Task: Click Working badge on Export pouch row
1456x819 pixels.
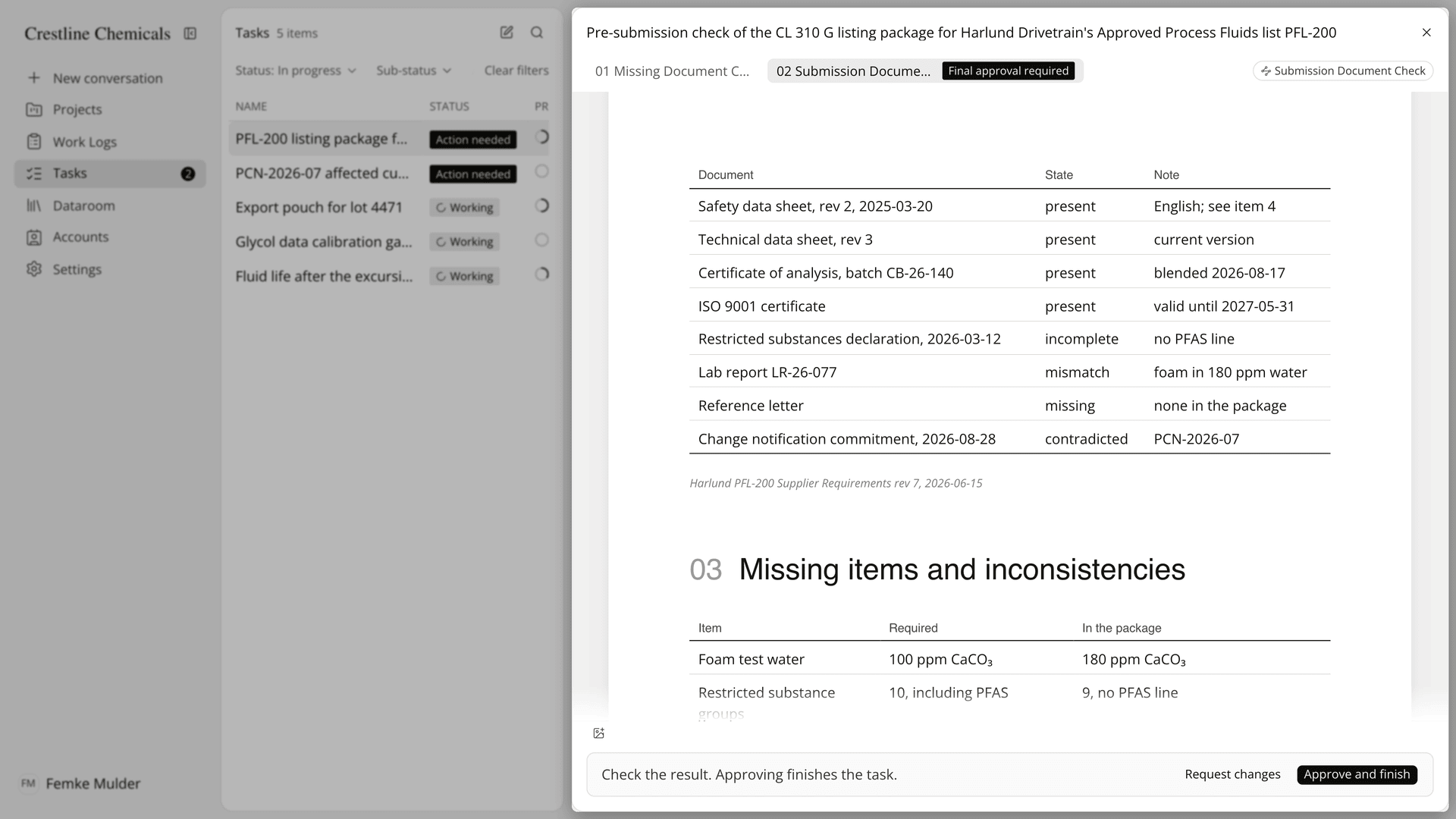Action: click(x=464, y=208)
